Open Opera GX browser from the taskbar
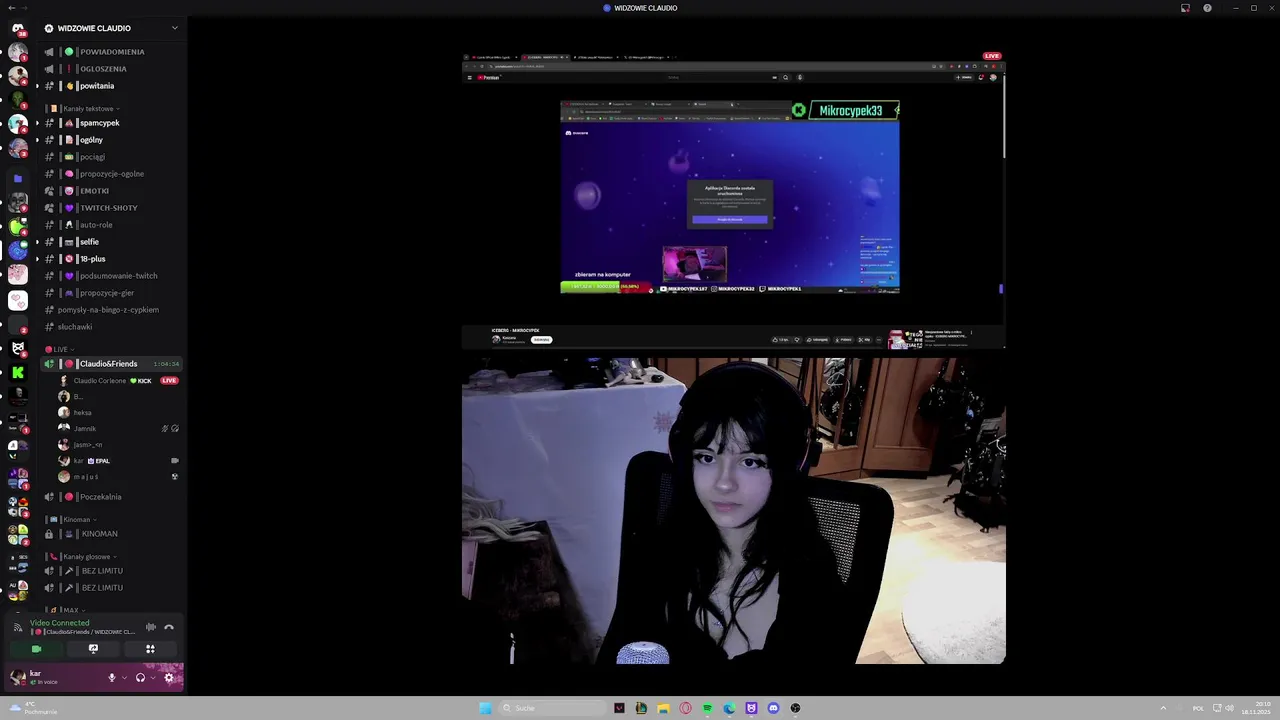The image size is (1280, 720). pos(685,708)
